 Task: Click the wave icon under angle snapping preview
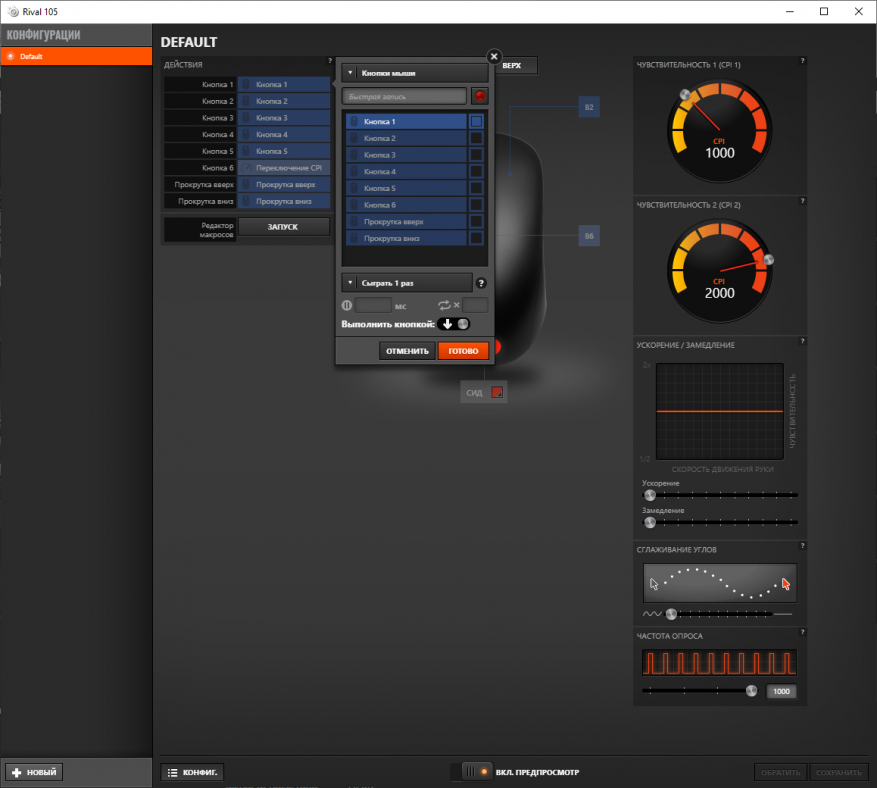pyautogui.click(x=652, y=614)
